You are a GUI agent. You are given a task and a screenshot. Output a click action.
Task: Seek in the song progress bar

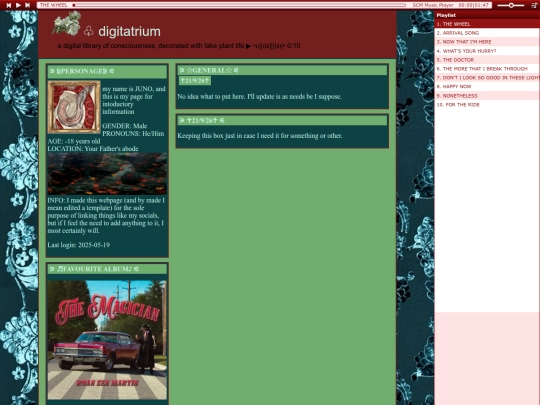[x=239, y=5]
